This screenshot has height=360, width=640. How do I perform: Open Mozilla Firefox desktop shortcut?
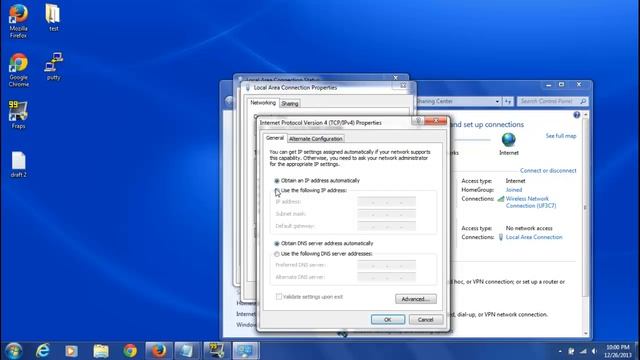coord(18,21)
